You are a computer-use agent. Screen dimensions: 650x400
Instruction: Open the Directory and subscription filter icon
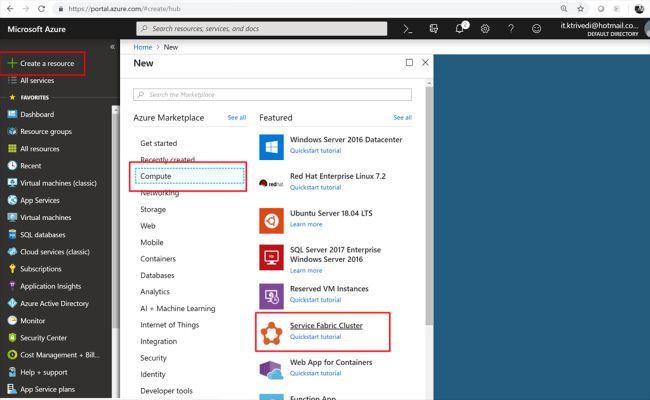click(434, 29)
